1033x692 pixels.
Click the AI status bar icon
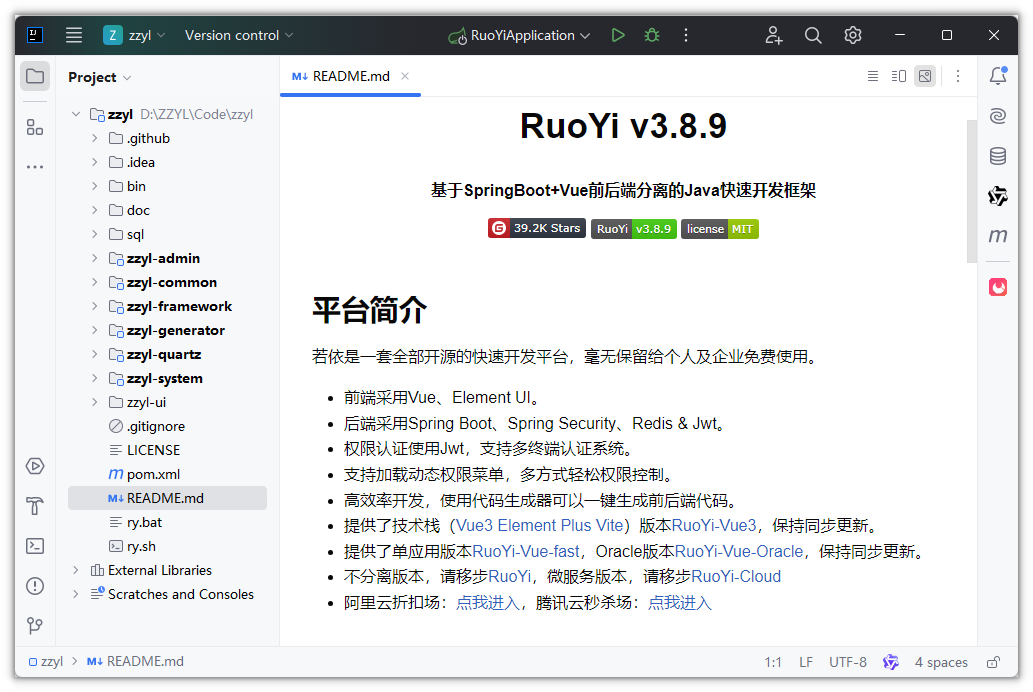(891, 662)
